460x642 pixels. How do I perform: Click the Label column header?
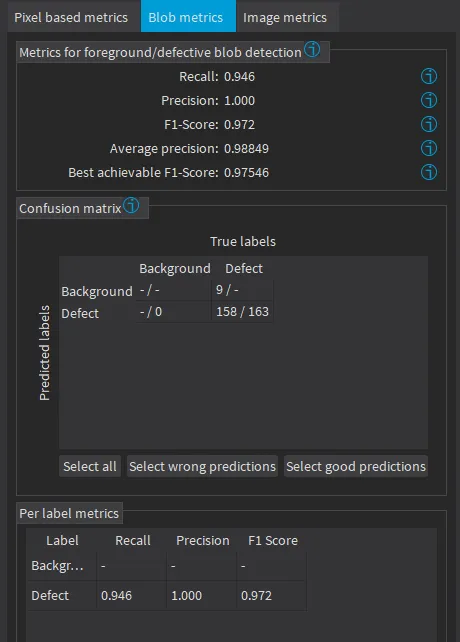tap(62, 540)
